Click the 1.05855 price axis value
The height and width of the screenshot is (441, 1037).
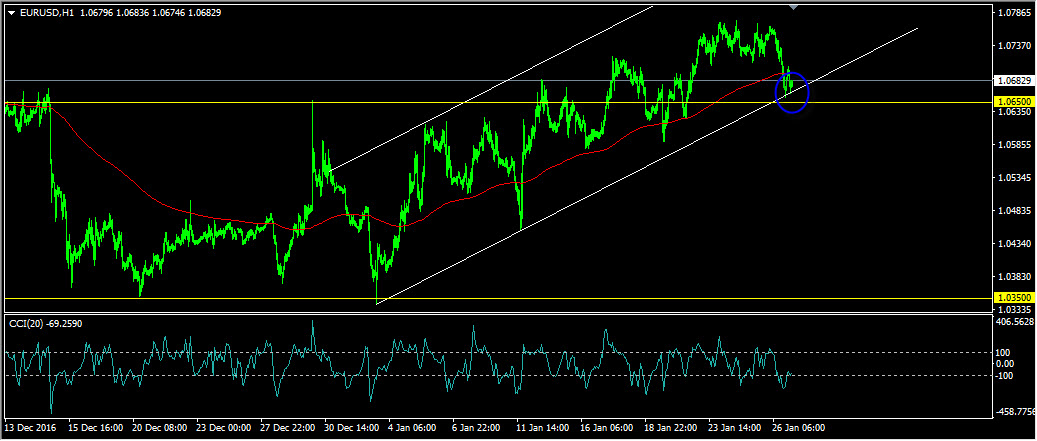click(1014, 145)
